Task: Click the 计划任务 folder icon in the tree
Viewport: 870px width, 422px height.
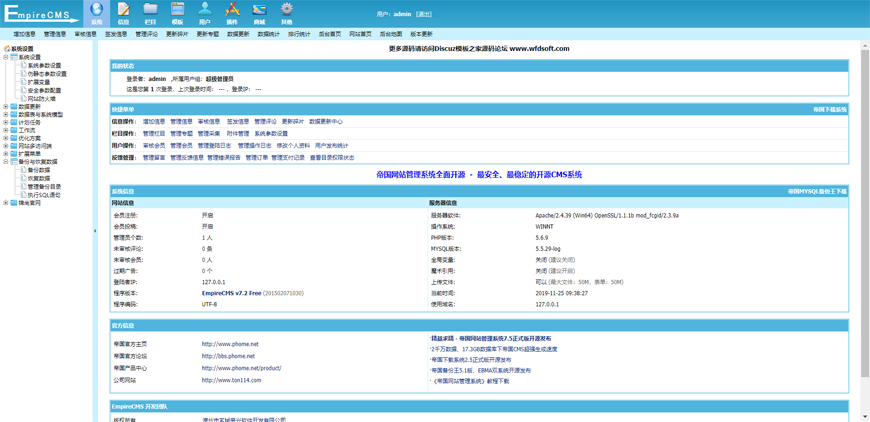Action: coord(13,123)
